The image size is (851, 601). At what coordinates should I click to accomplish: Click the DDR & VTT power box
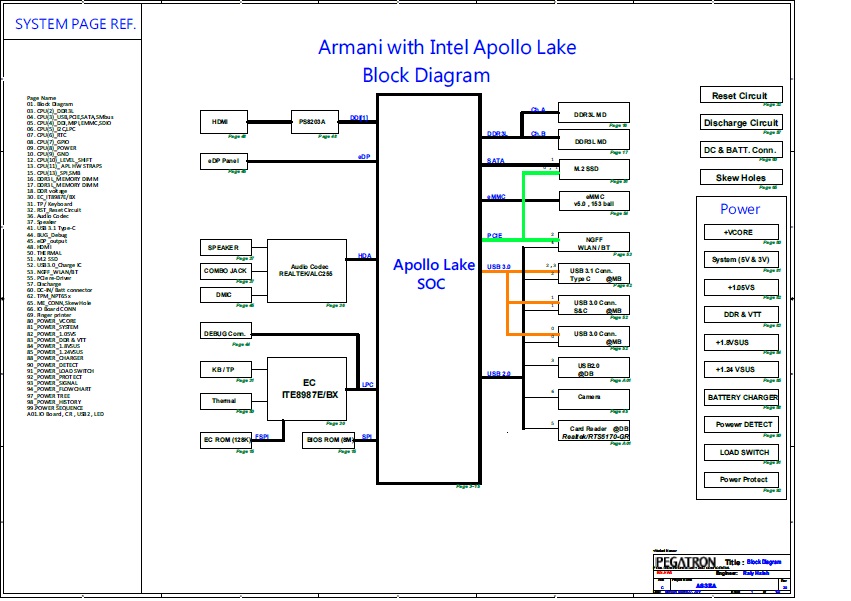click(x=741, y=314)
